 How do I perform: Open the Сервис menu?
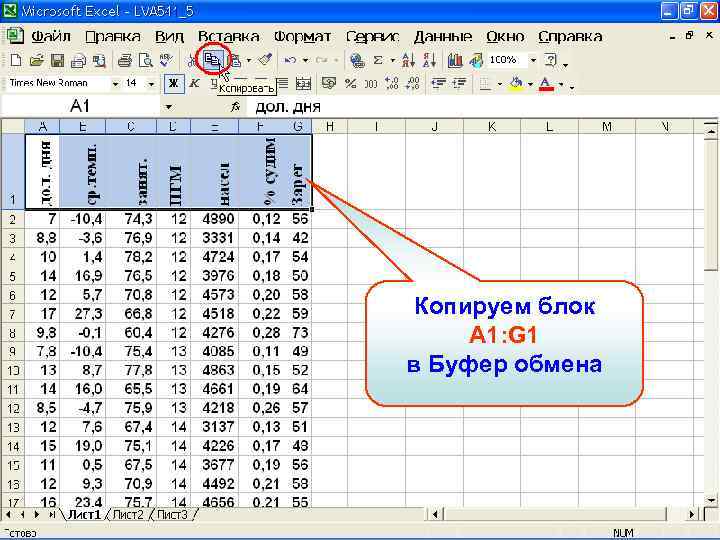(373, 36)
